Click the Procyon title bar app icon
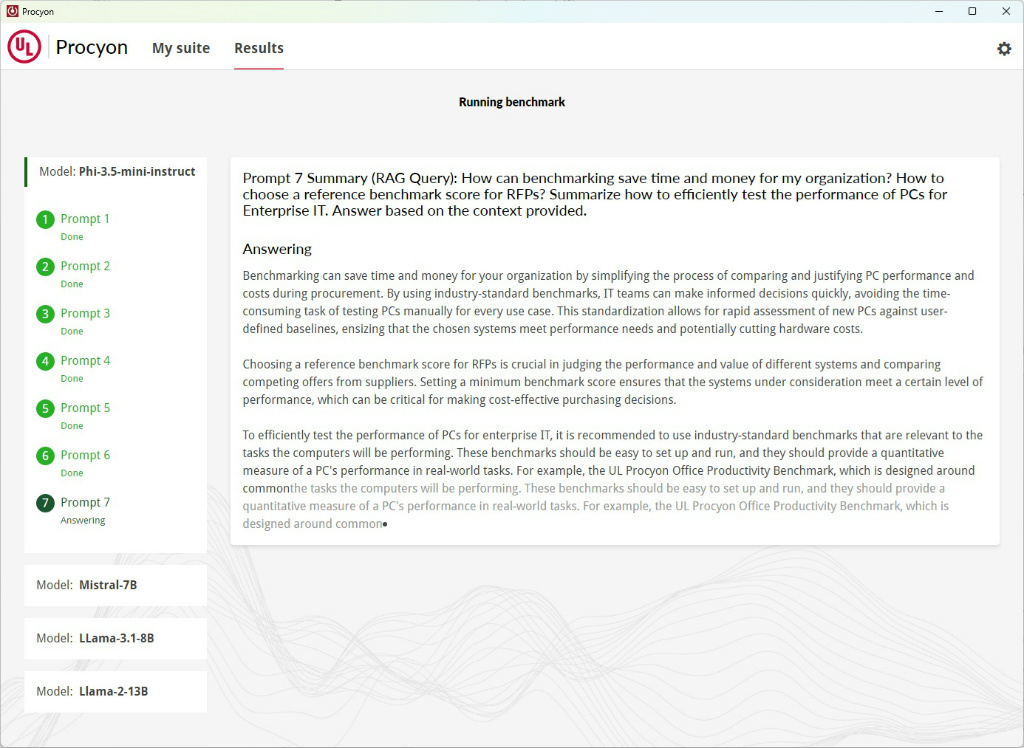 click(x=12, y=11)
